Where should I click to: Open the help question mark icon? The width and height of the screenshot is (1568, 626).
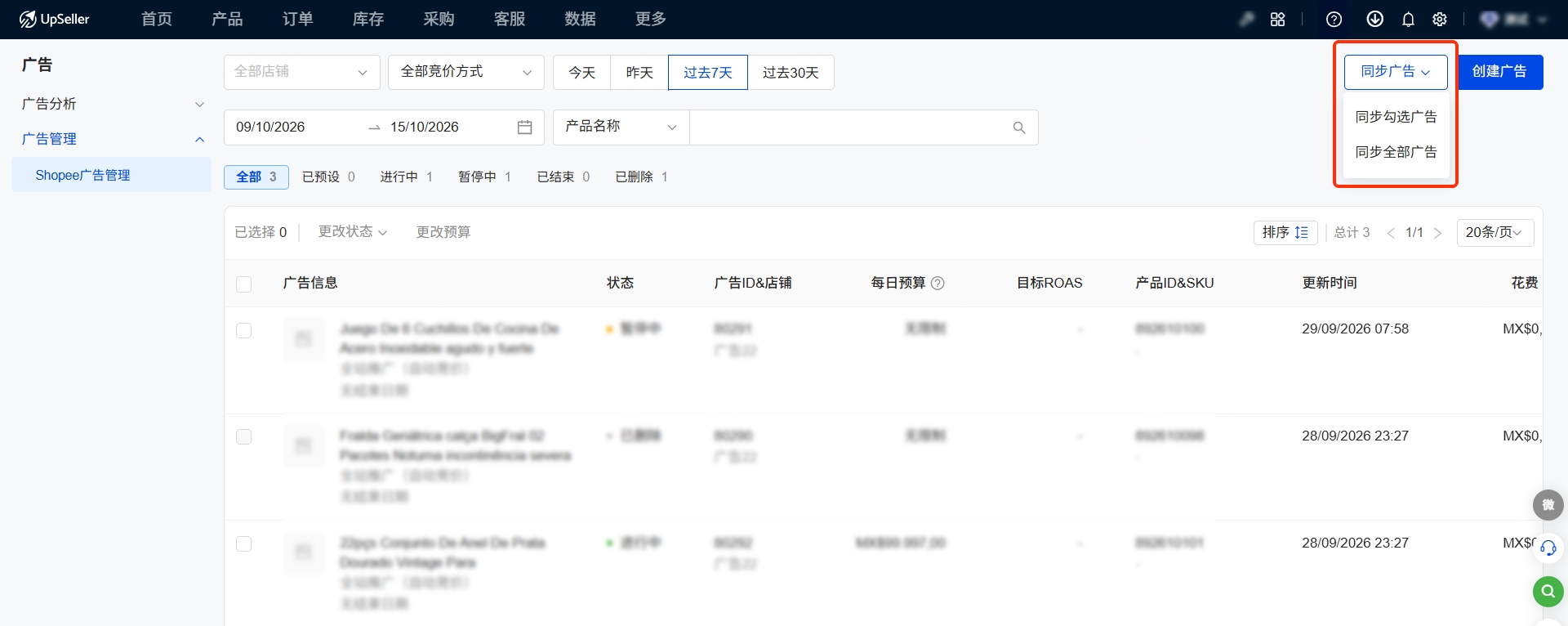[x=1334, y=20]
